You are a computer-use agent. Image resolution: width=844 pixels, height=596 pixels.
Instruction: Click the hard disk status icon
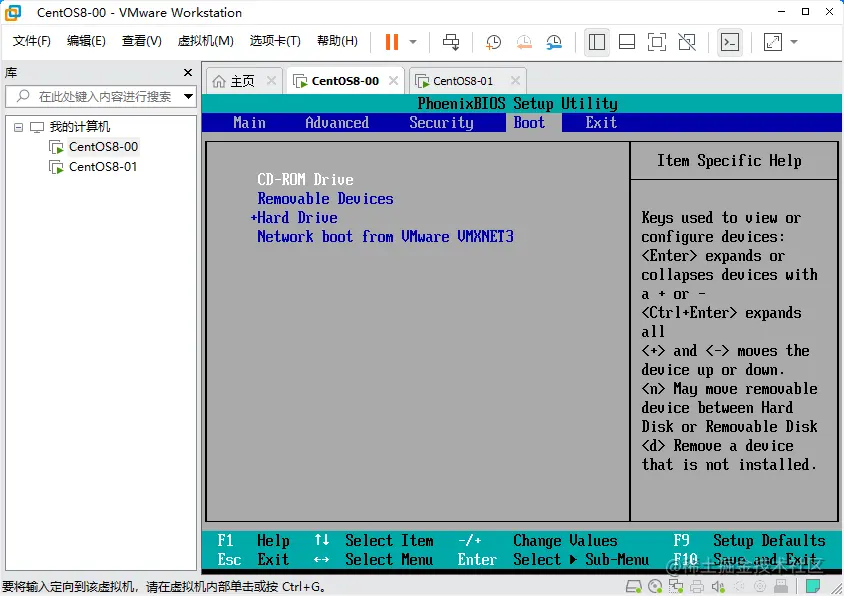[632, 586]
